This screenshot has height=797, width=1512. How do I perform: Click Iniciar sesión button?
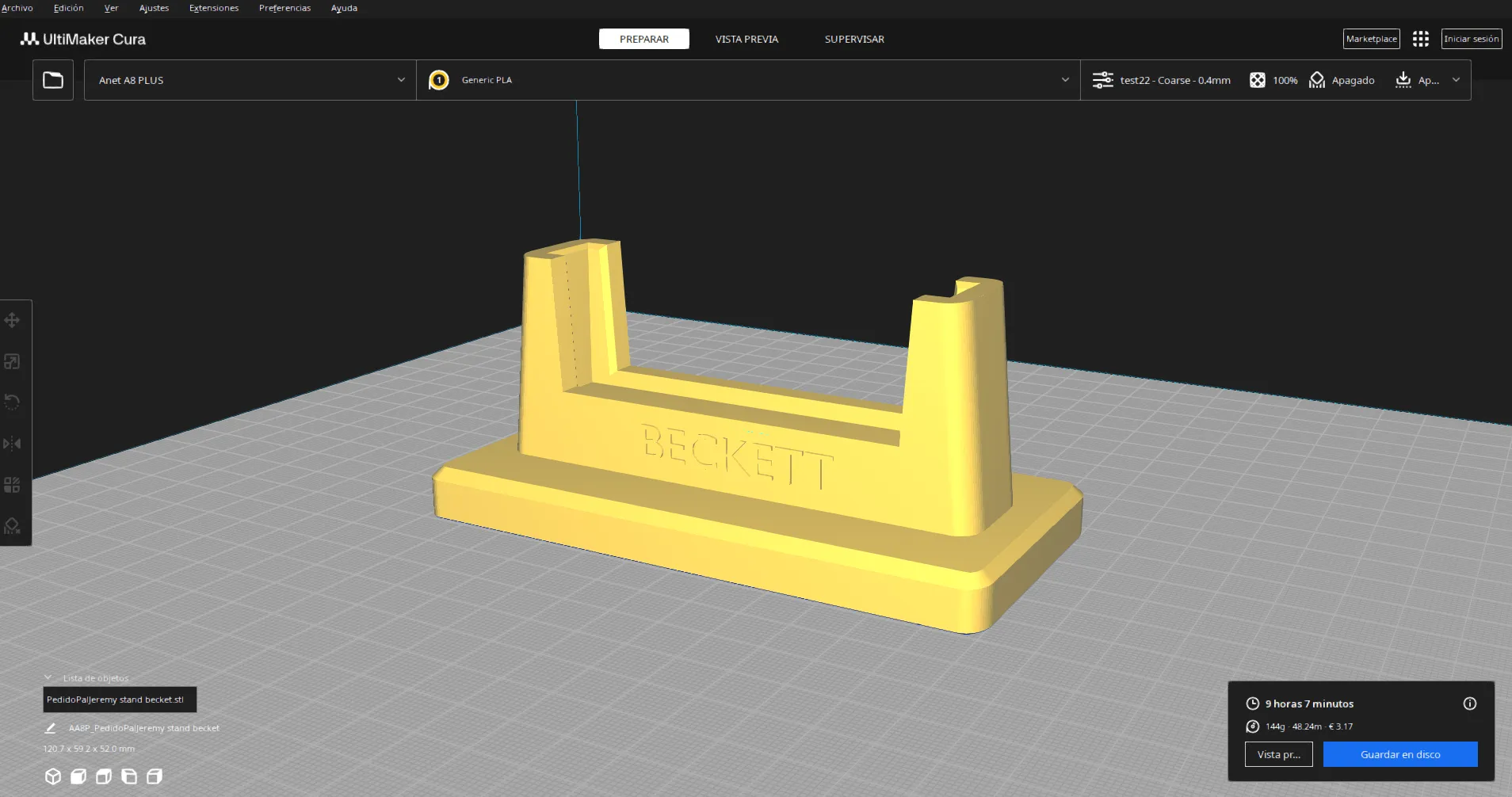click(1472, 39)
